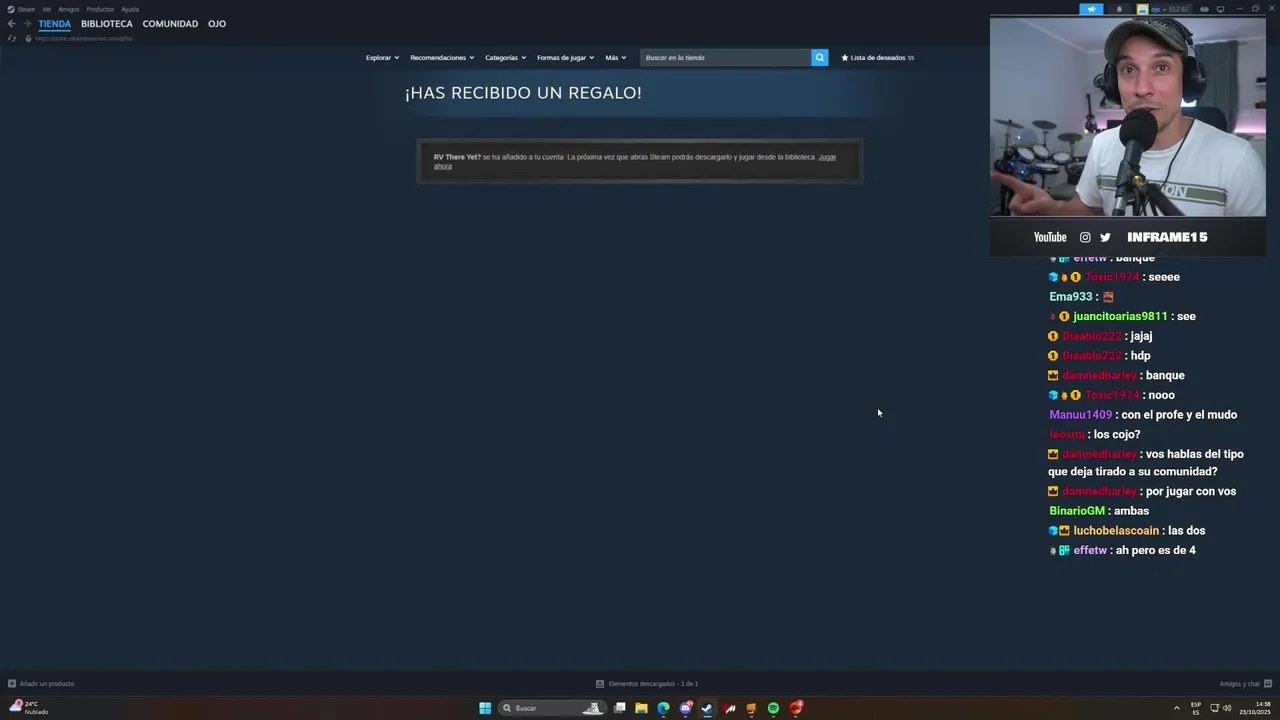Switch to Big Picture mode icon
This screenshot has width=1280, height=720.
coord(1220,9)
